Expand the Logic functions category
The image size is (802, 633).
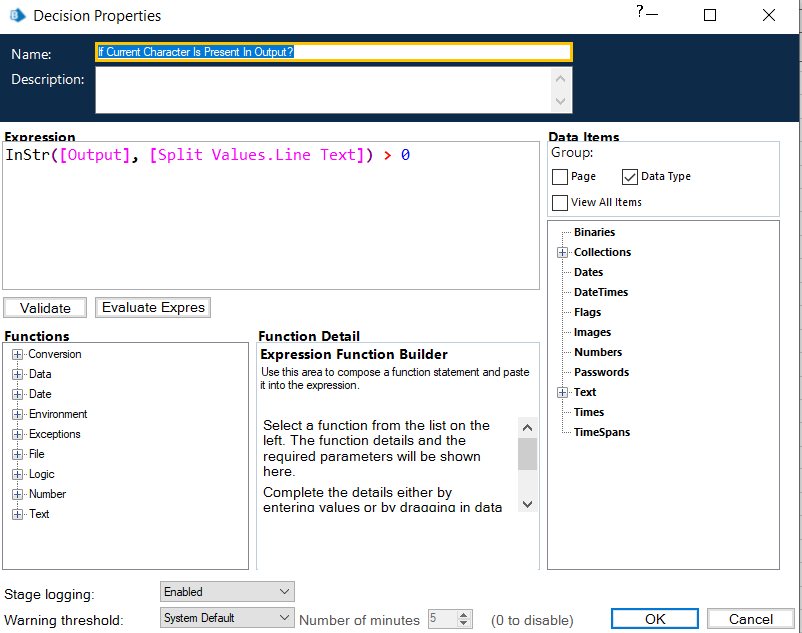tap(18, 474)
